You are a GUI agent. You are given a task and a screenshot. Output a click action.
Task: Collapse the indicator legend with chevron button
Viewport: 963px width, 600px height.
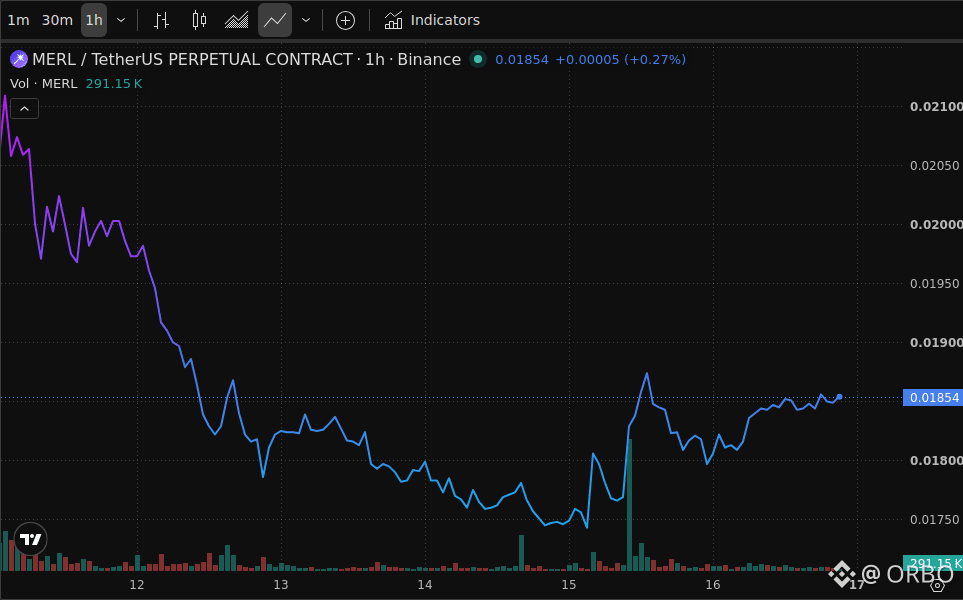coord(25,109)
